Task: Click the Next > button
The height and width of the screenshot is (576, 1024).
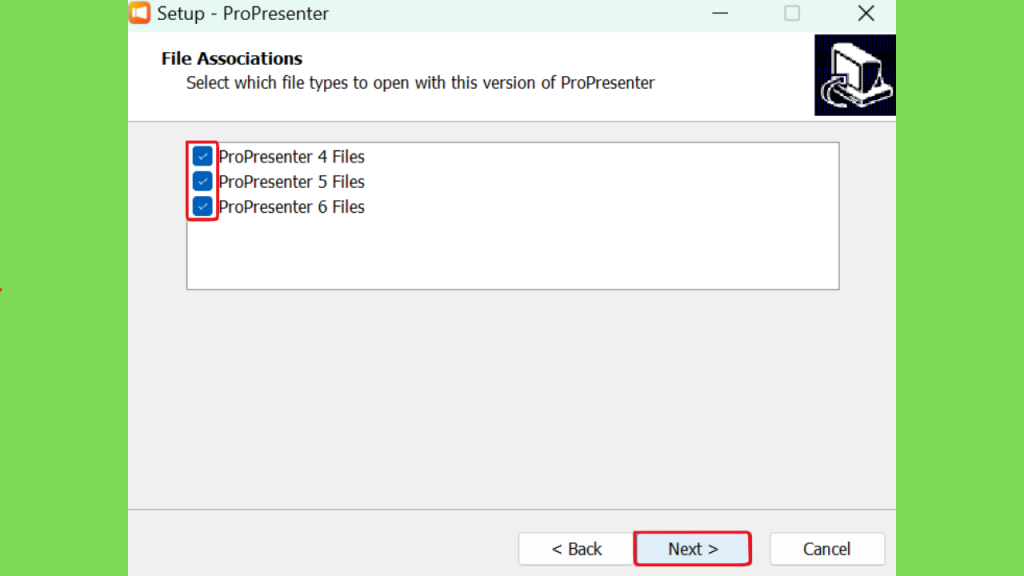Action: point(692,549)
